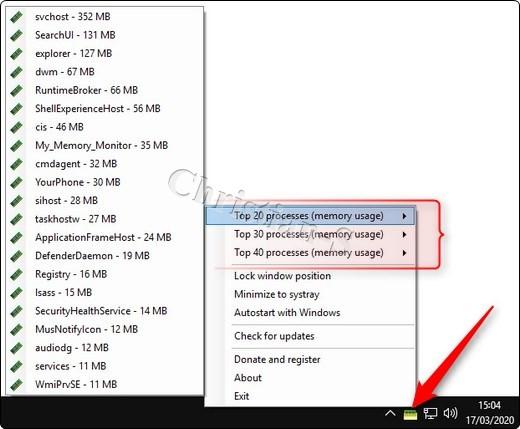Click the RAM icon next to explorer
Screen dimensions: 520x429
pos(16,53)
